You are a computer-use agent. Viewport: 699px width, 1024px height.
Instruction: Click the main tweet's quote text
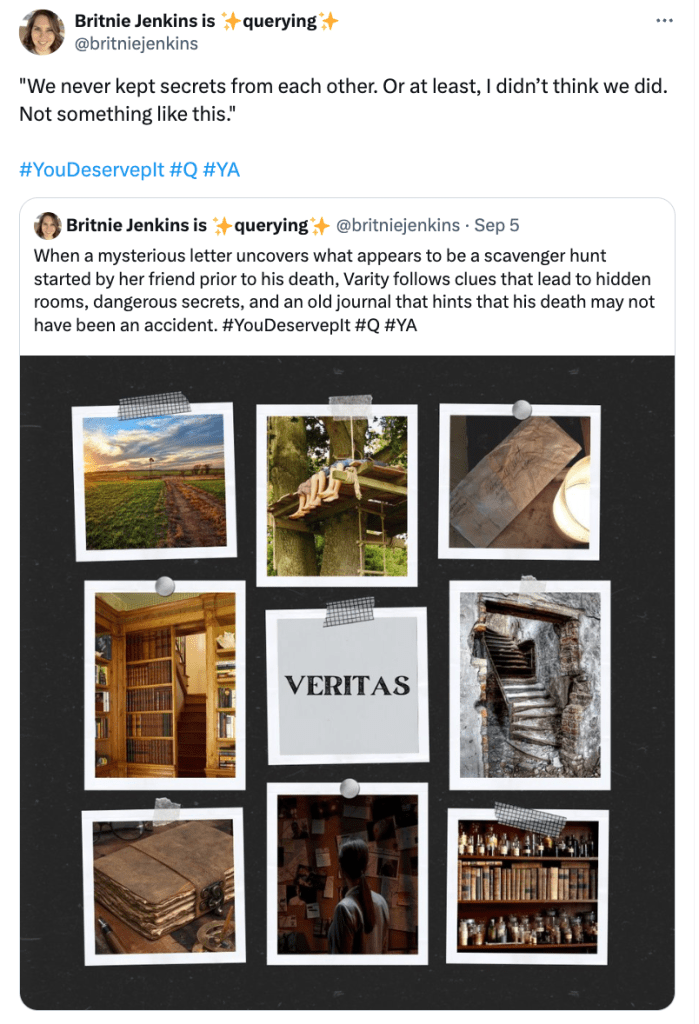[342, 100]
